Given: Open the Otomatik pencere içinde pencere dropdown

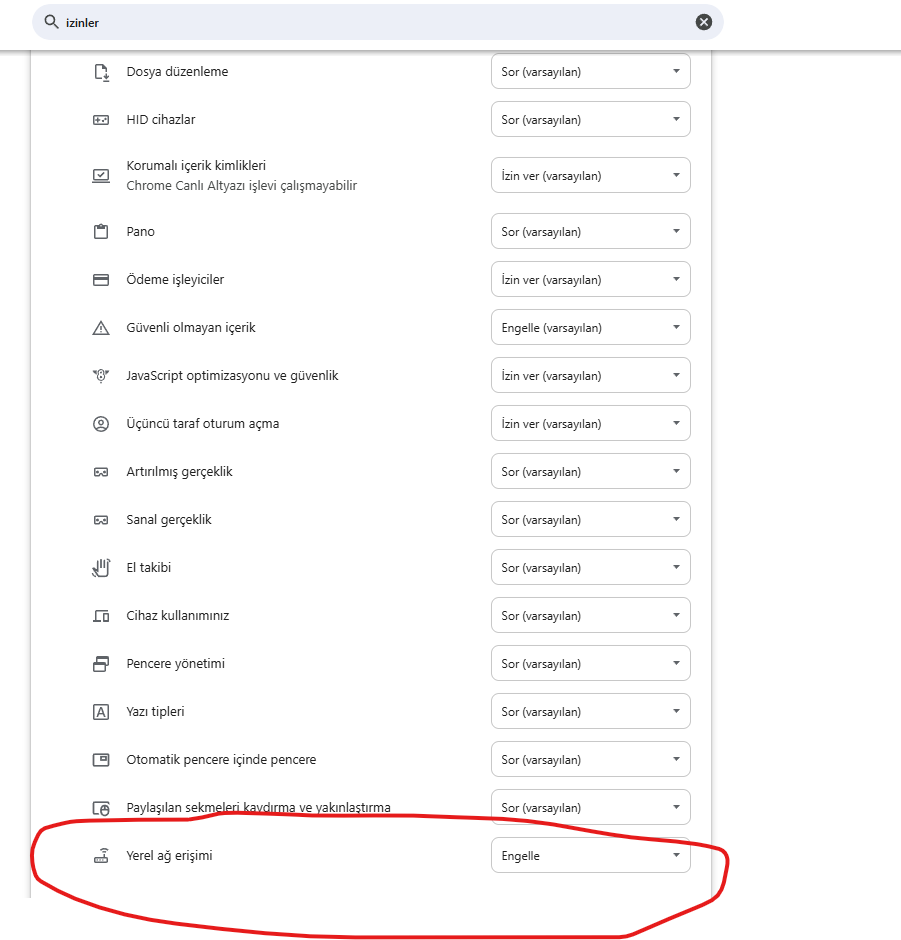Looking at the screenshot, I should click(x=590, y=760).
